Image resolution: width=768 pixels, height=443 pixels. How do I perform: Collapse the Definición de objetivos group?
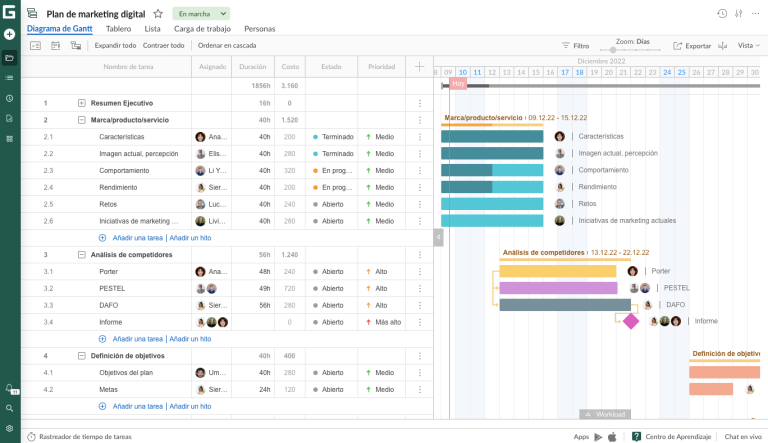82,356
